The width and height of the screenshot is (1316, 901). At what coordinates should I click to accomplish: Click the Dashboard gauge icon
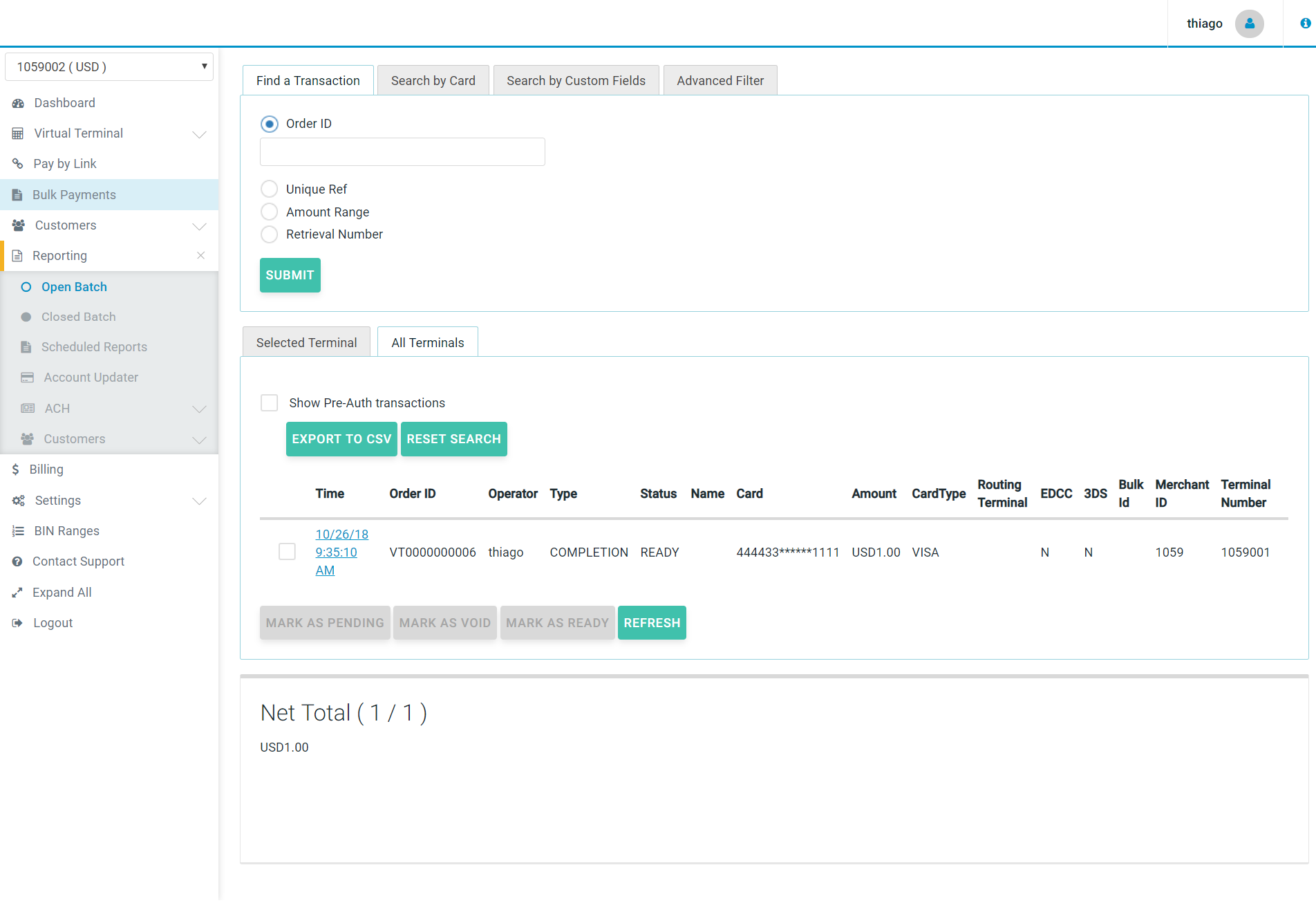tap(18, 103)
